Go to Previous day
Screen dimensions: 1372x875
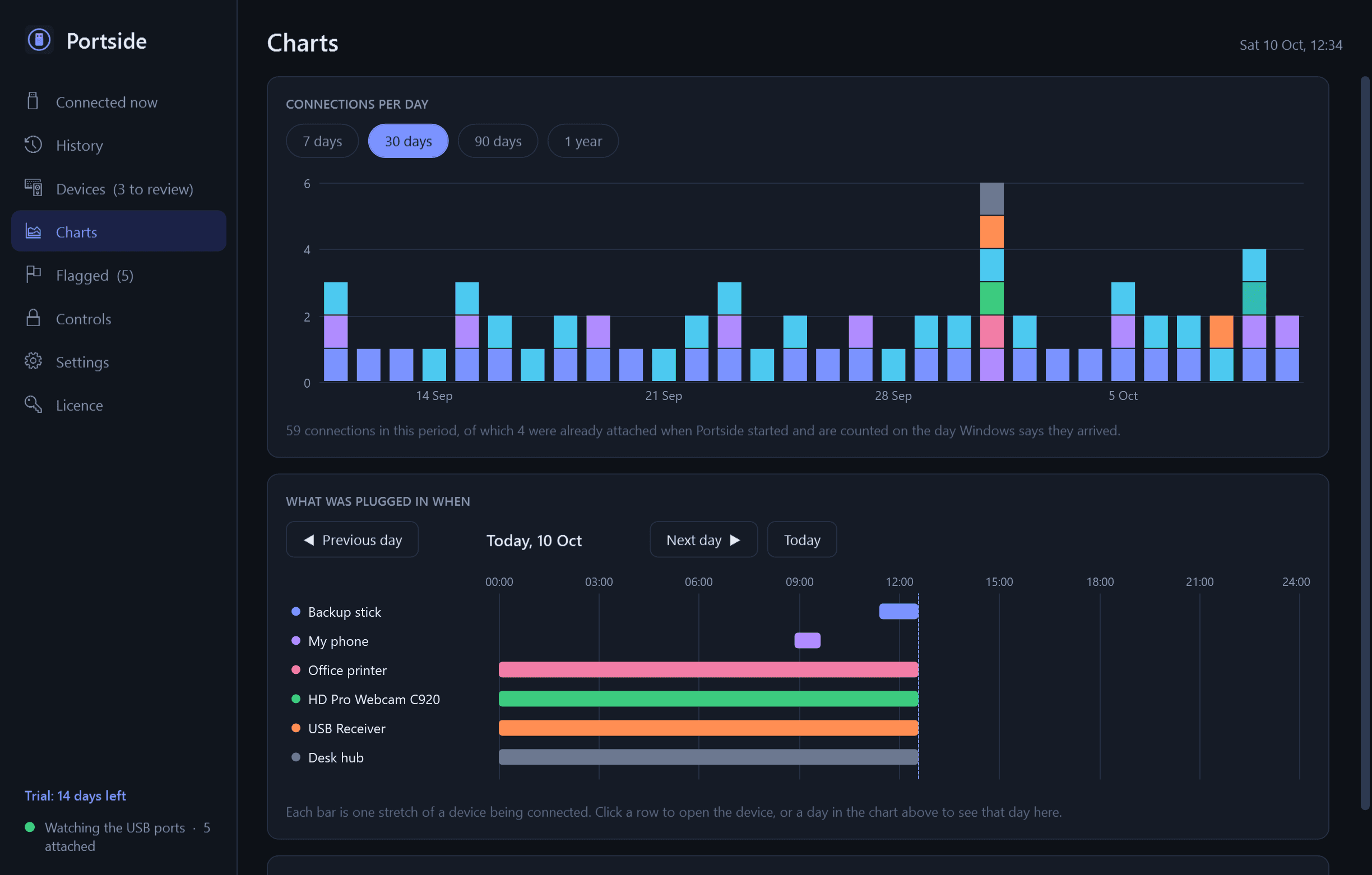352,539
